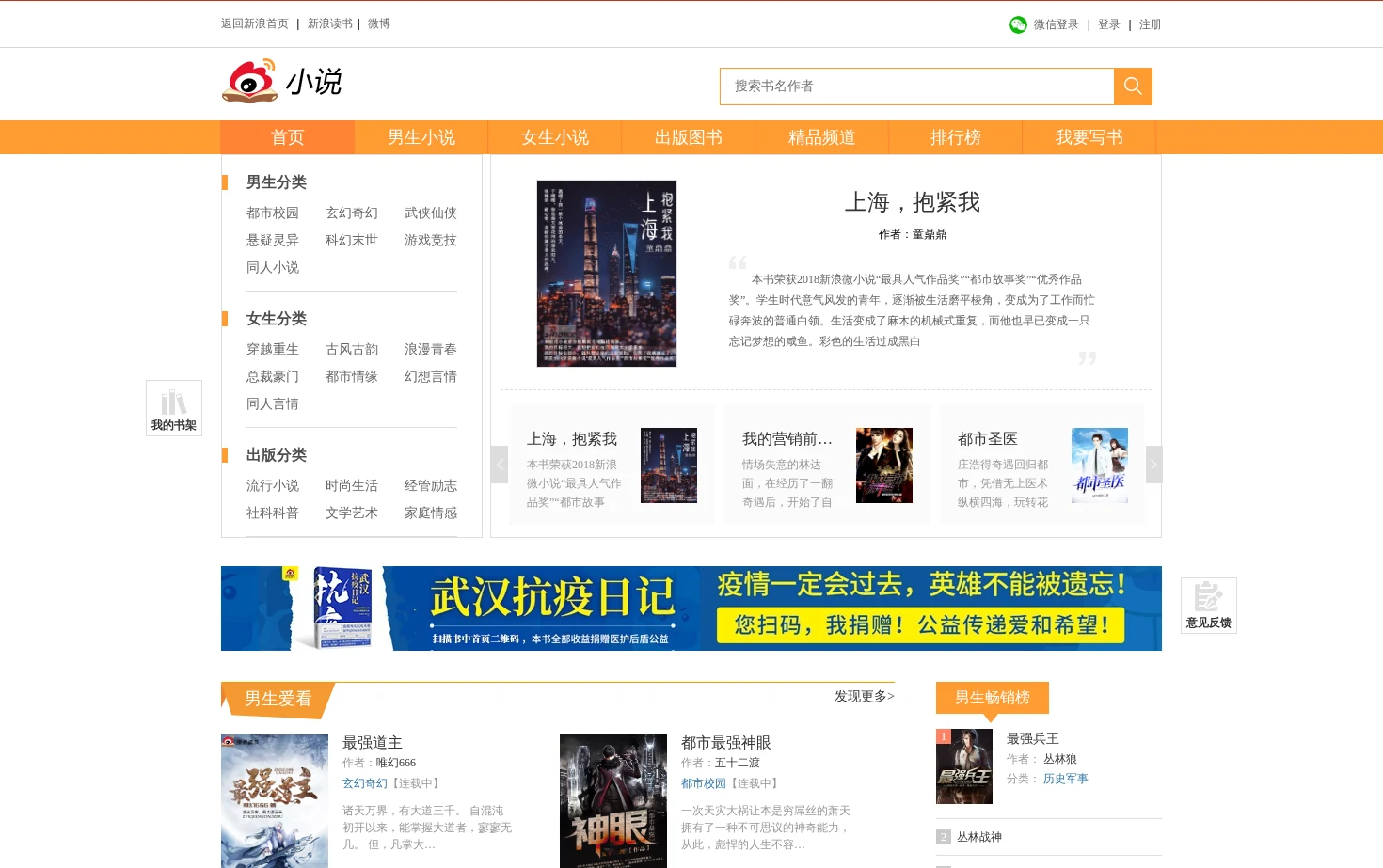
Task: Open the 都市最强神眼 book cover
Action: tap(613, 801)
